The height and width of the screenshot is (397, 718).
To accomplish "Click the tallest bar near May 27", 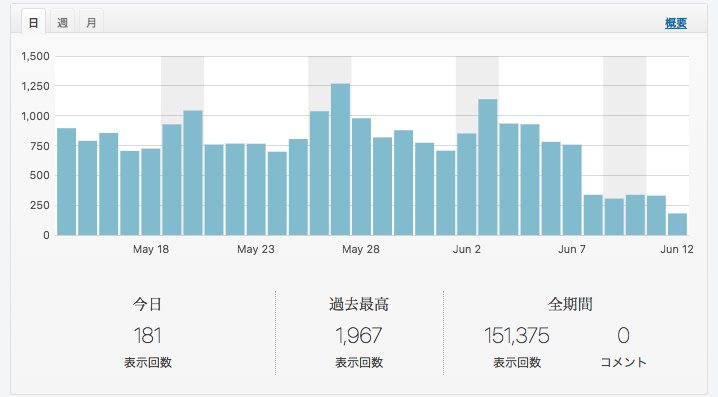I will click(340, 159).
